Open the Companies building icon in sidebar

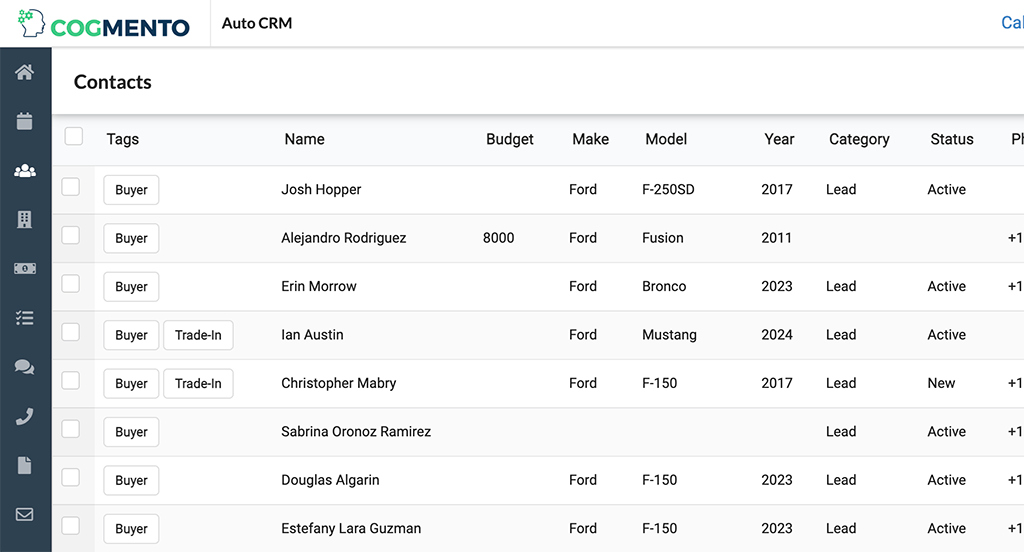click(25, 220)
